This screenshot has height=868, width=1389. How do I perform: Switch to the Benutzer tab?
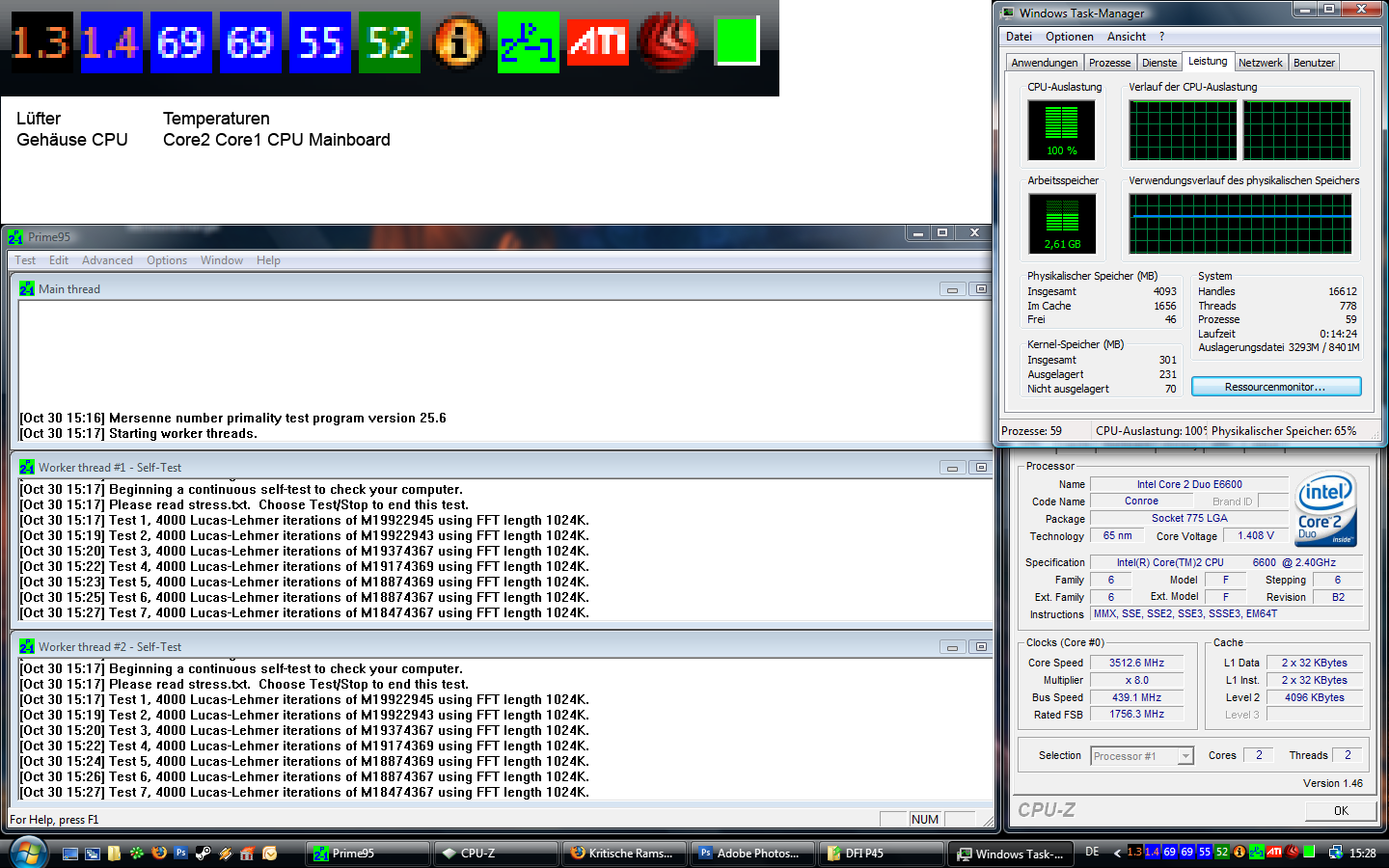point(1314,63)
